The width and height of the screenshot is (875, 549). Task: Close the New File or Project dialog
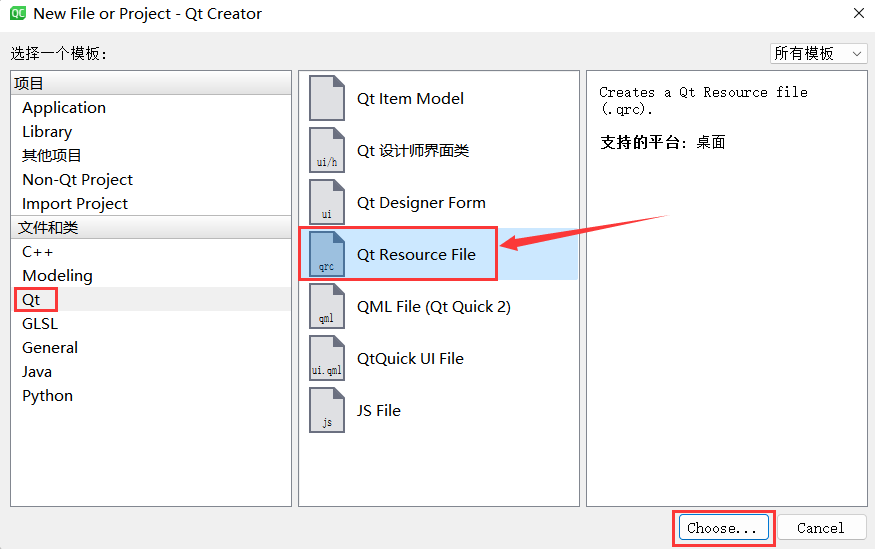coord(859,13)
